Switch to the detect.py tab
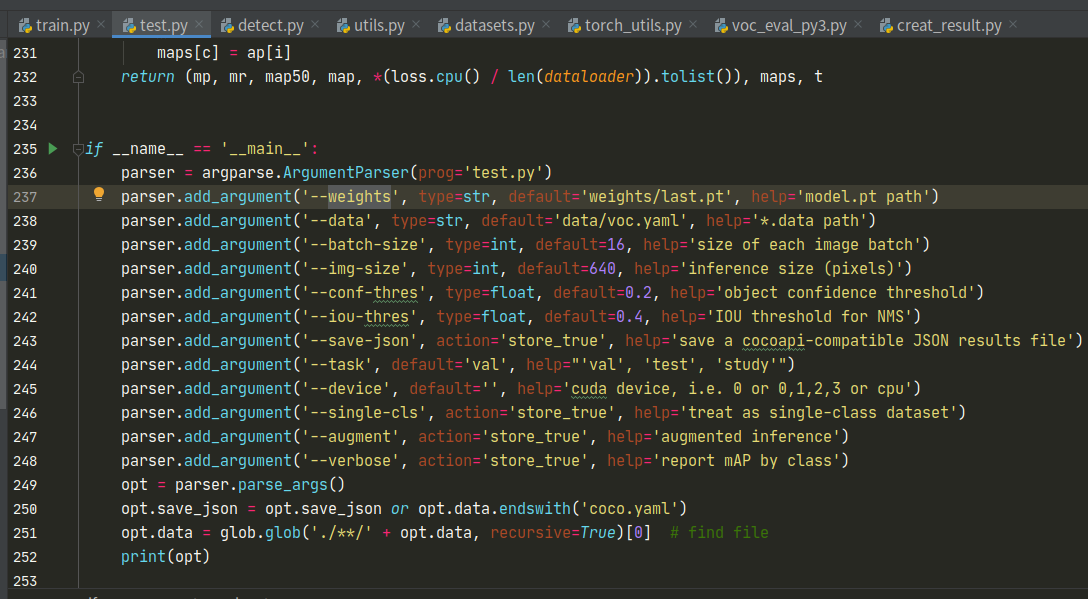 coord(263,26)
